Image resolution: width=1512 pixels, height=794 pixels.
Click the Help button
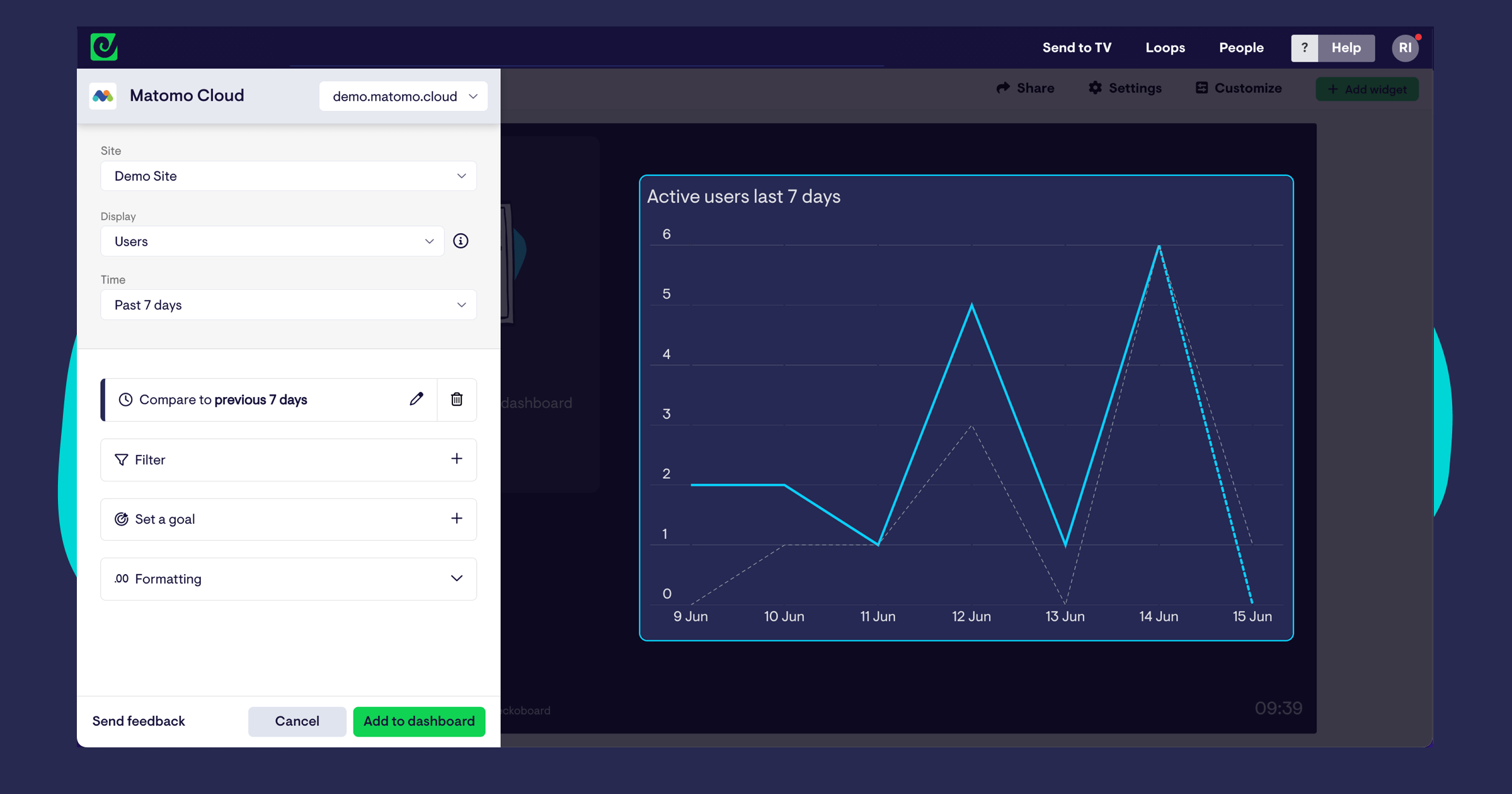click(1346, 48)
